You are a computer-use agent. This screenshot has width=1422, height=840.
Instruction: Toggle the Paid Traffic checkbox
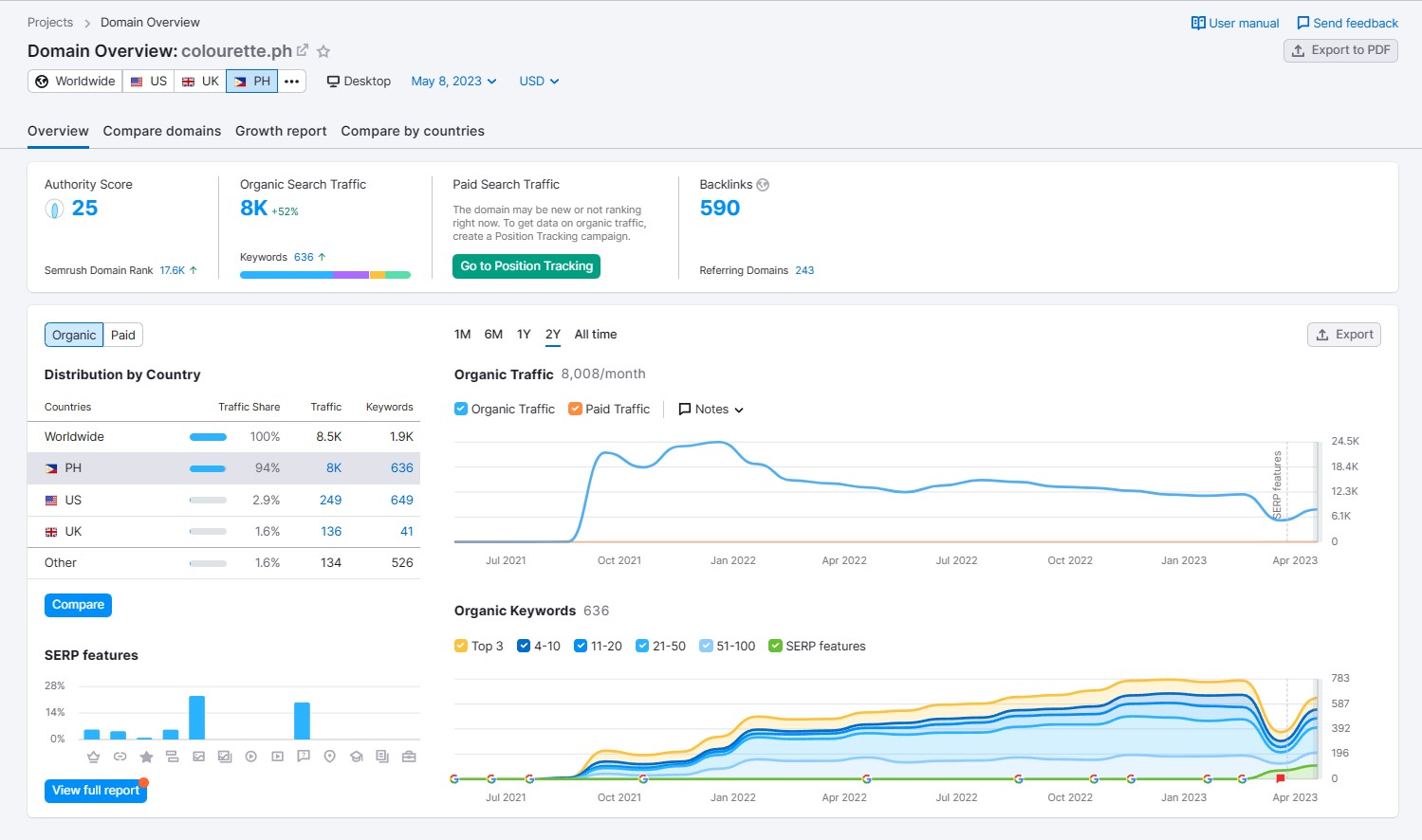[x=575, y=409]
